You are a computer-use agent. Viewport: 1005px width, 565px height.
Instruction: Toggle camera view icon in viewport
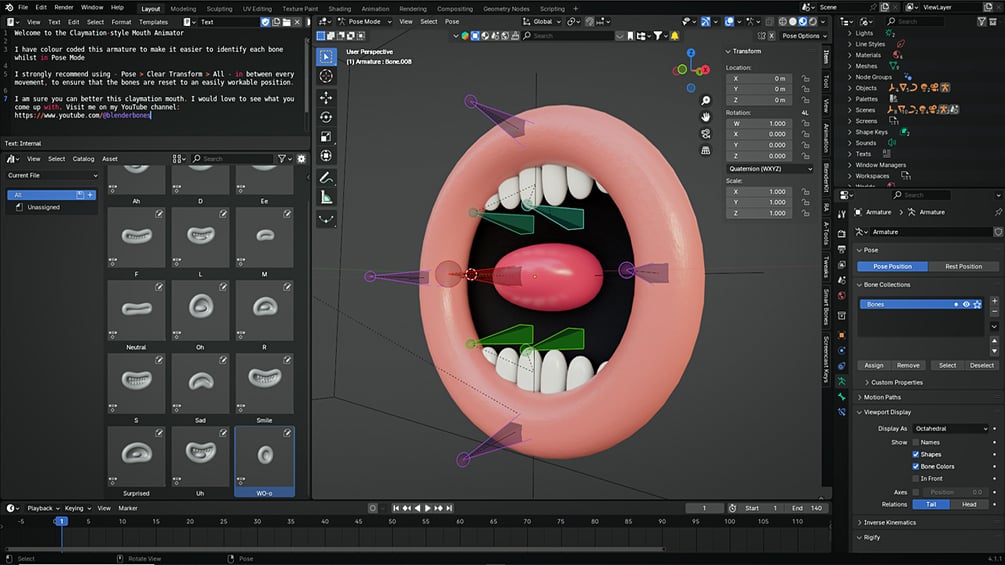[706, 134]
